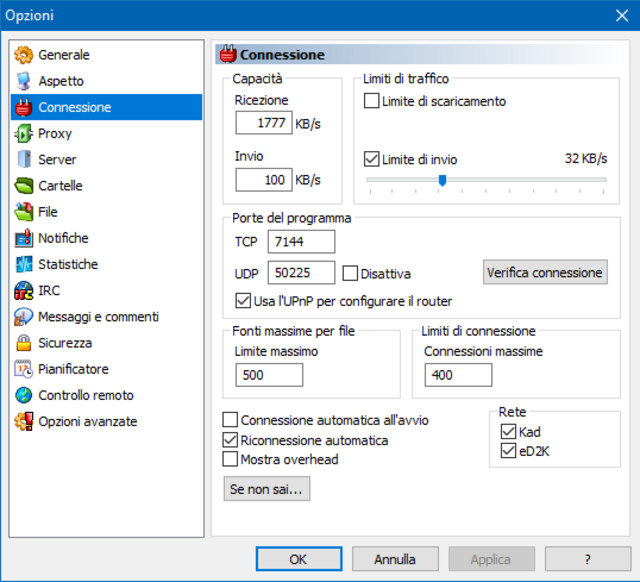640x582 pixels.
Task: Click the Cartelle green folder icon
Action: coord(23,186)
